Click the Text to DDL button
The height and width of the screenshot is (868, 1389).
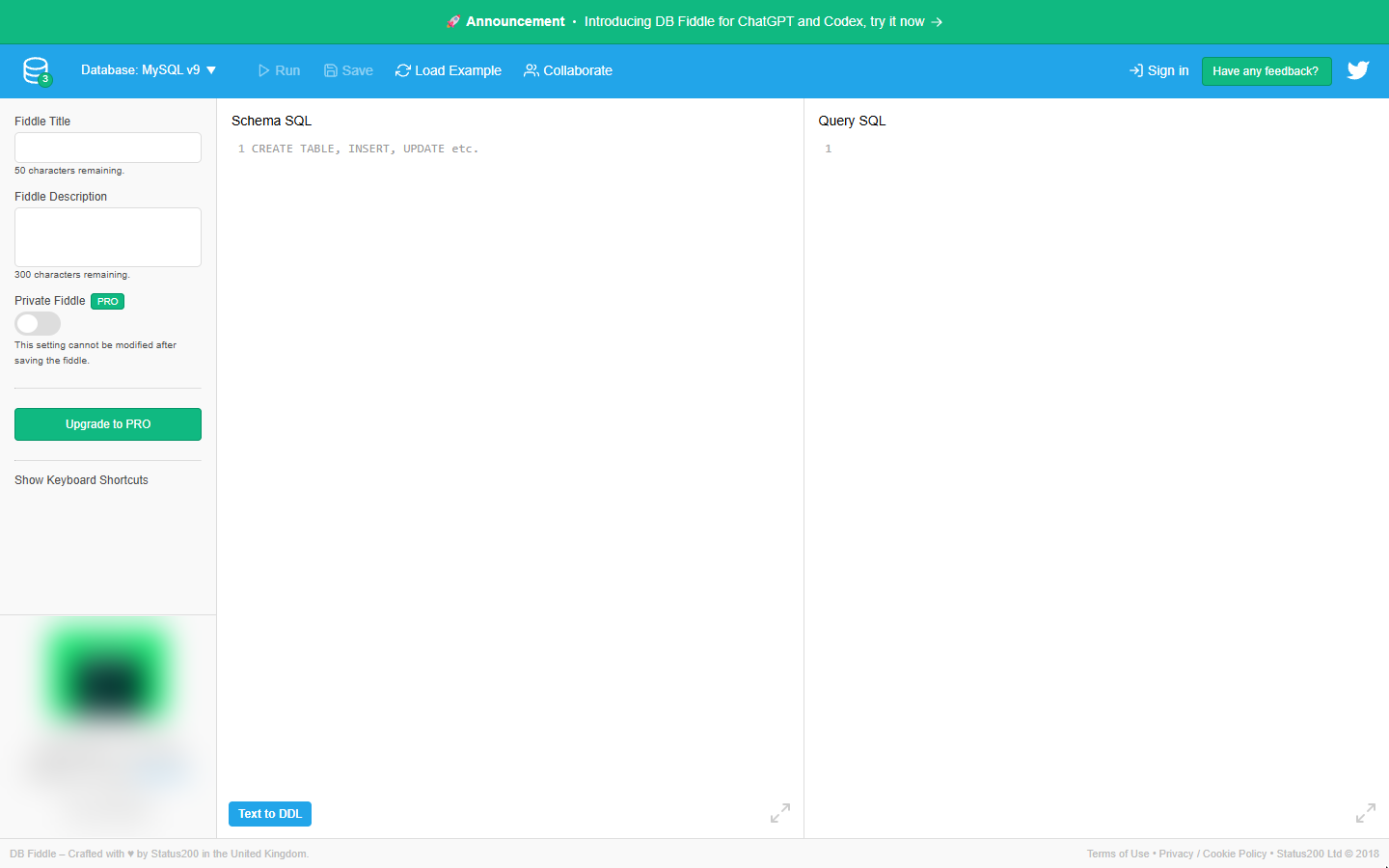[270, 814]
